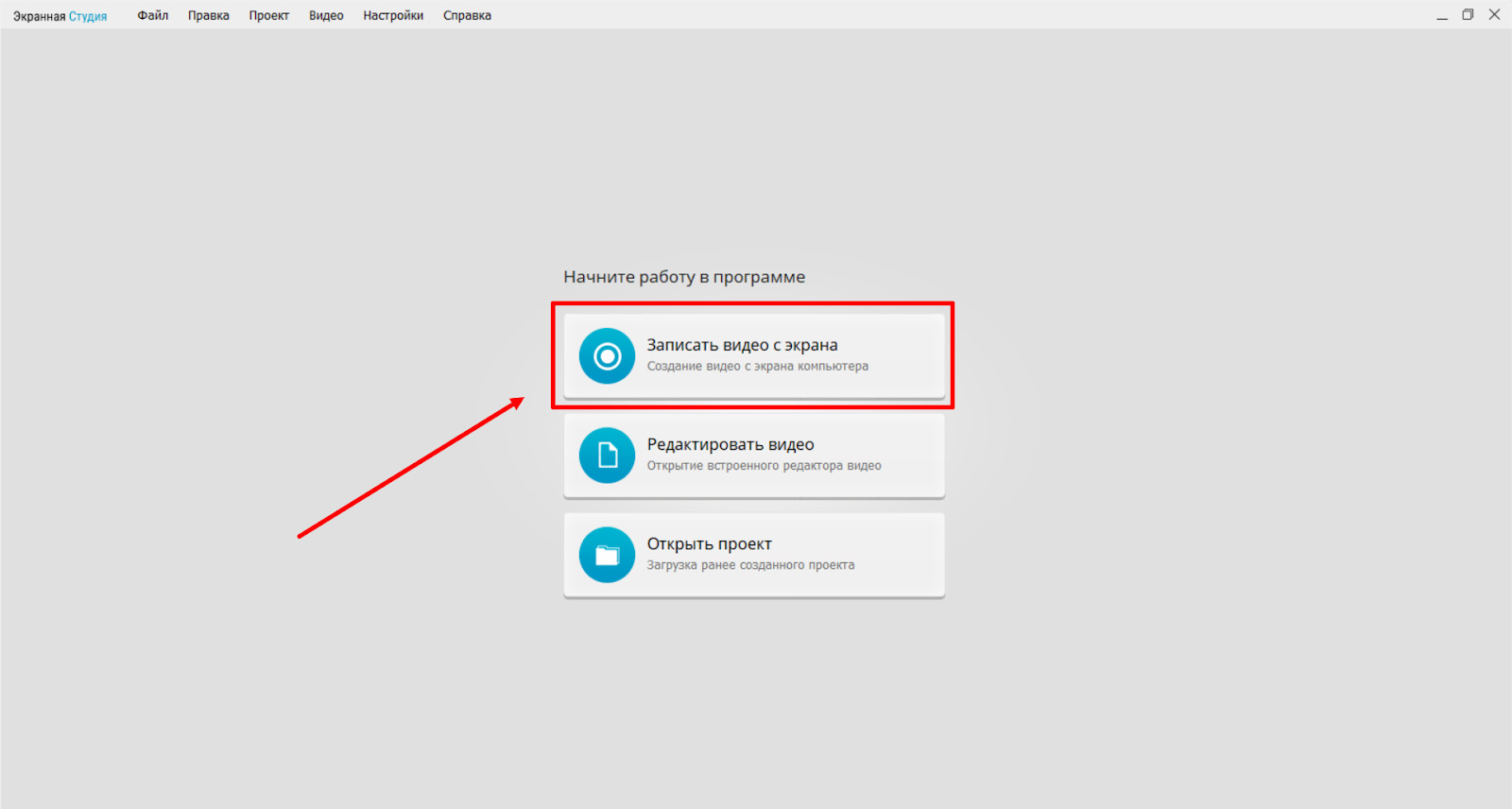Open the Настройки menu
Image resolution: width=1512 pixels, height=809 pixels.
(393, 16)
